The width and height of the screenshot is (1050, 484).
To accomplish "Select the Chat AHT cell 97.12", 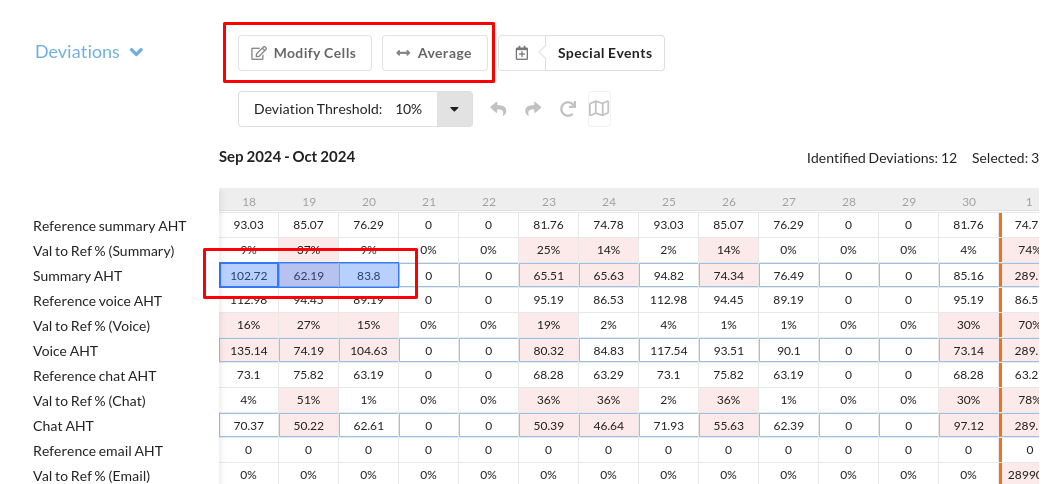I will [x=969, y=426].
